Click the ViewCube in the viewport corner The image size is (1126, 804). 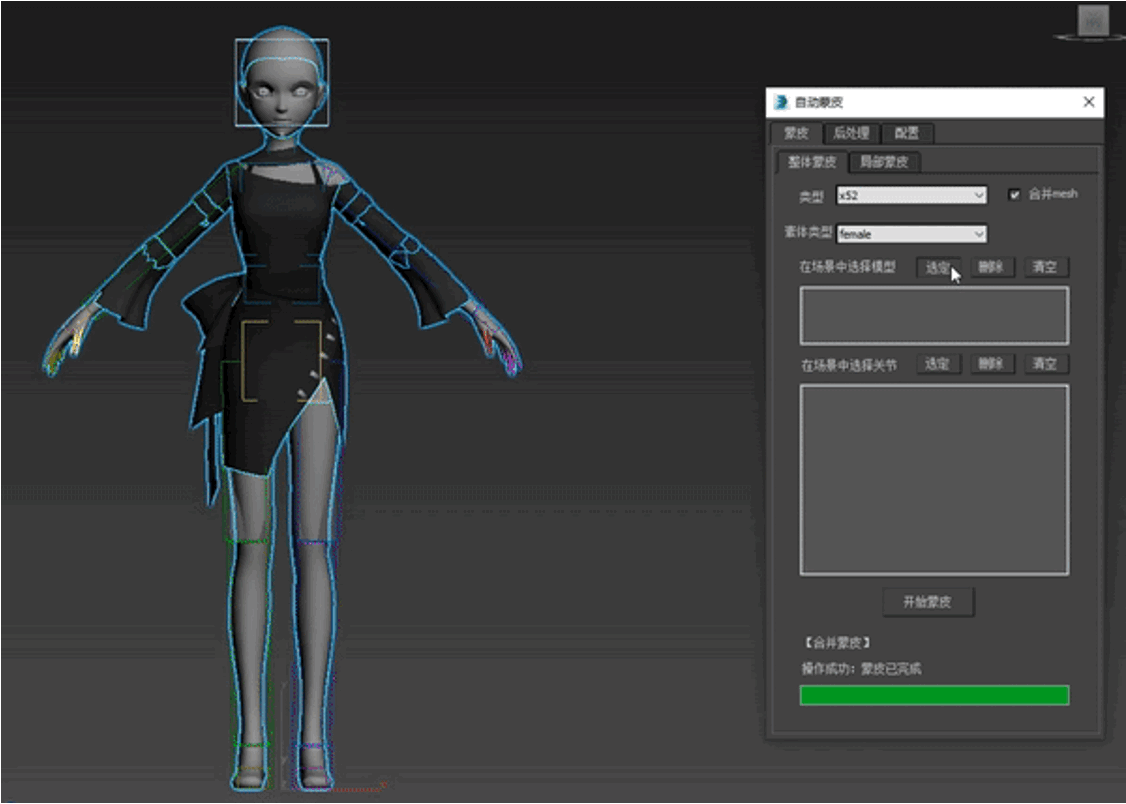pos(1093,22)
